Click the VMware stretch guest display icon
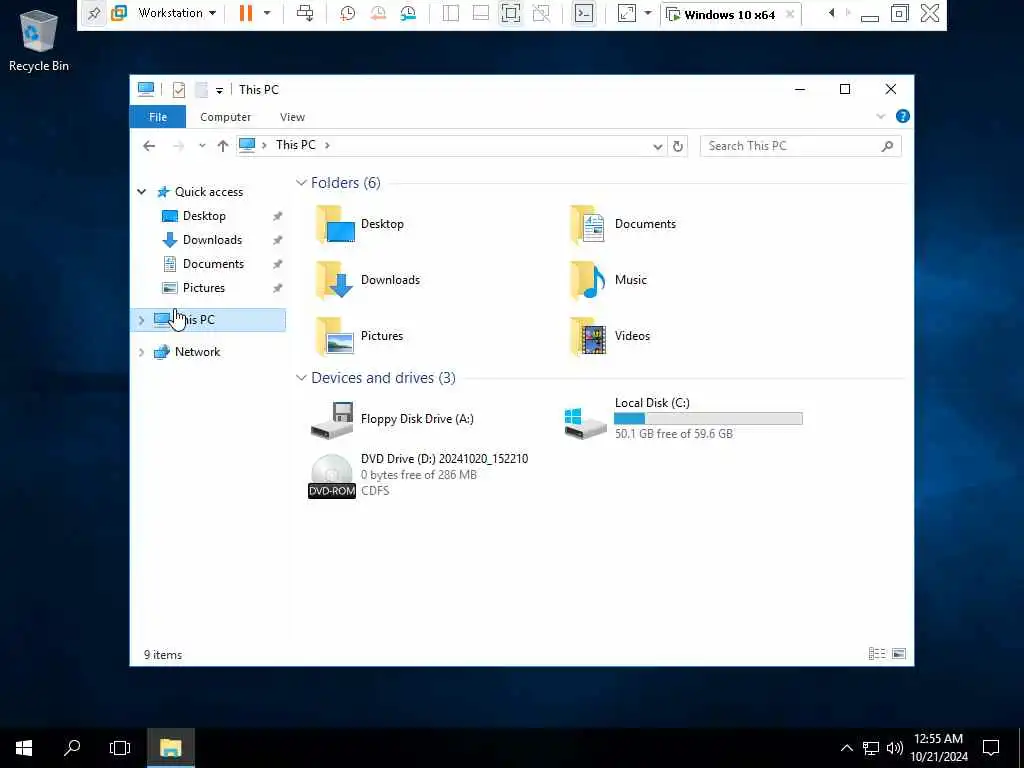The width and height of the screenshot is (1024, 768). pos(626,13)
